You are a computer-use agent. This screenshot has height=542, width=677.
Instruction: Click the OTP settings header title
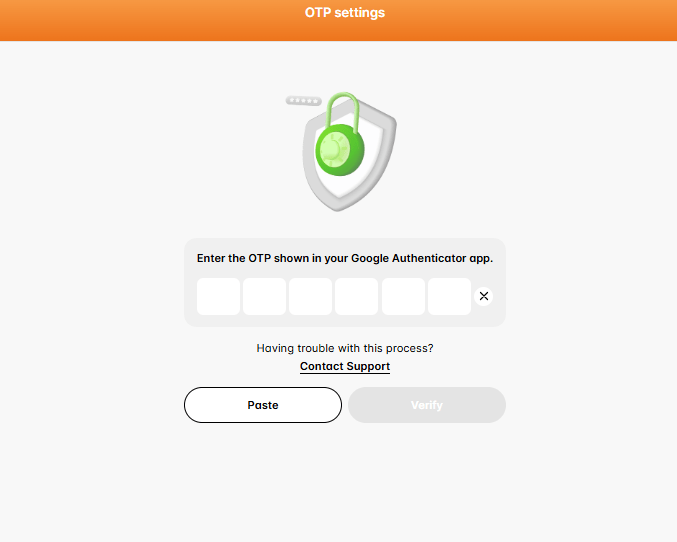[345, 13]
